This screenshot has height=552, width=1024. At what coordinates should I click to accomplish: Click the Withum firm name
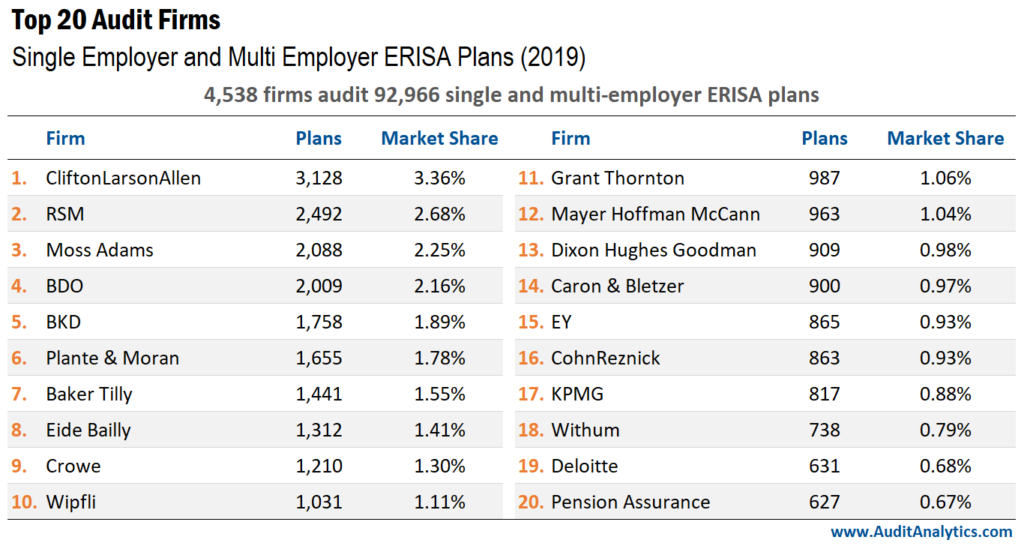click(585, 430)
